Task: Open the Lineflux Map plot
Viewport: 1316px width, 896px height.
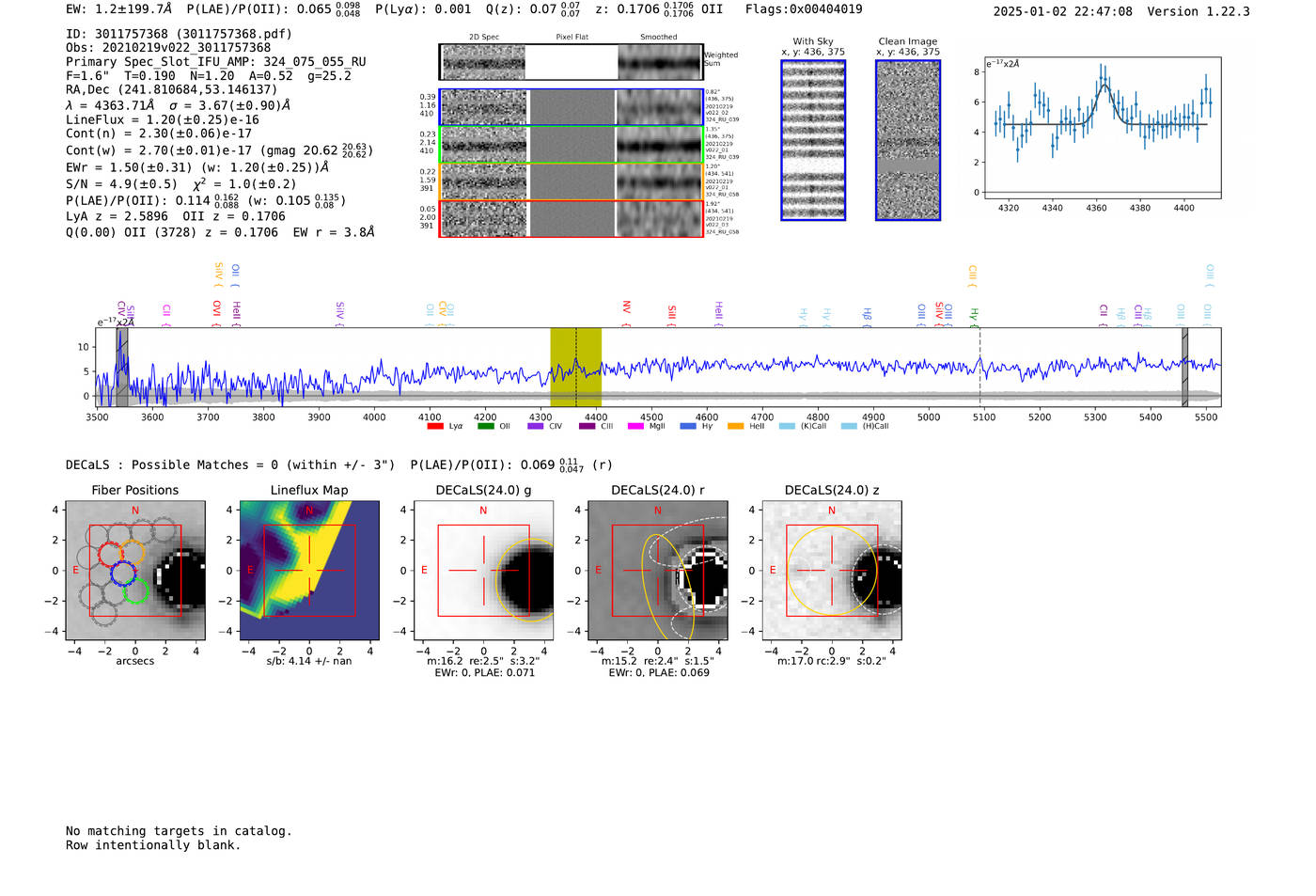Action: 309,570
